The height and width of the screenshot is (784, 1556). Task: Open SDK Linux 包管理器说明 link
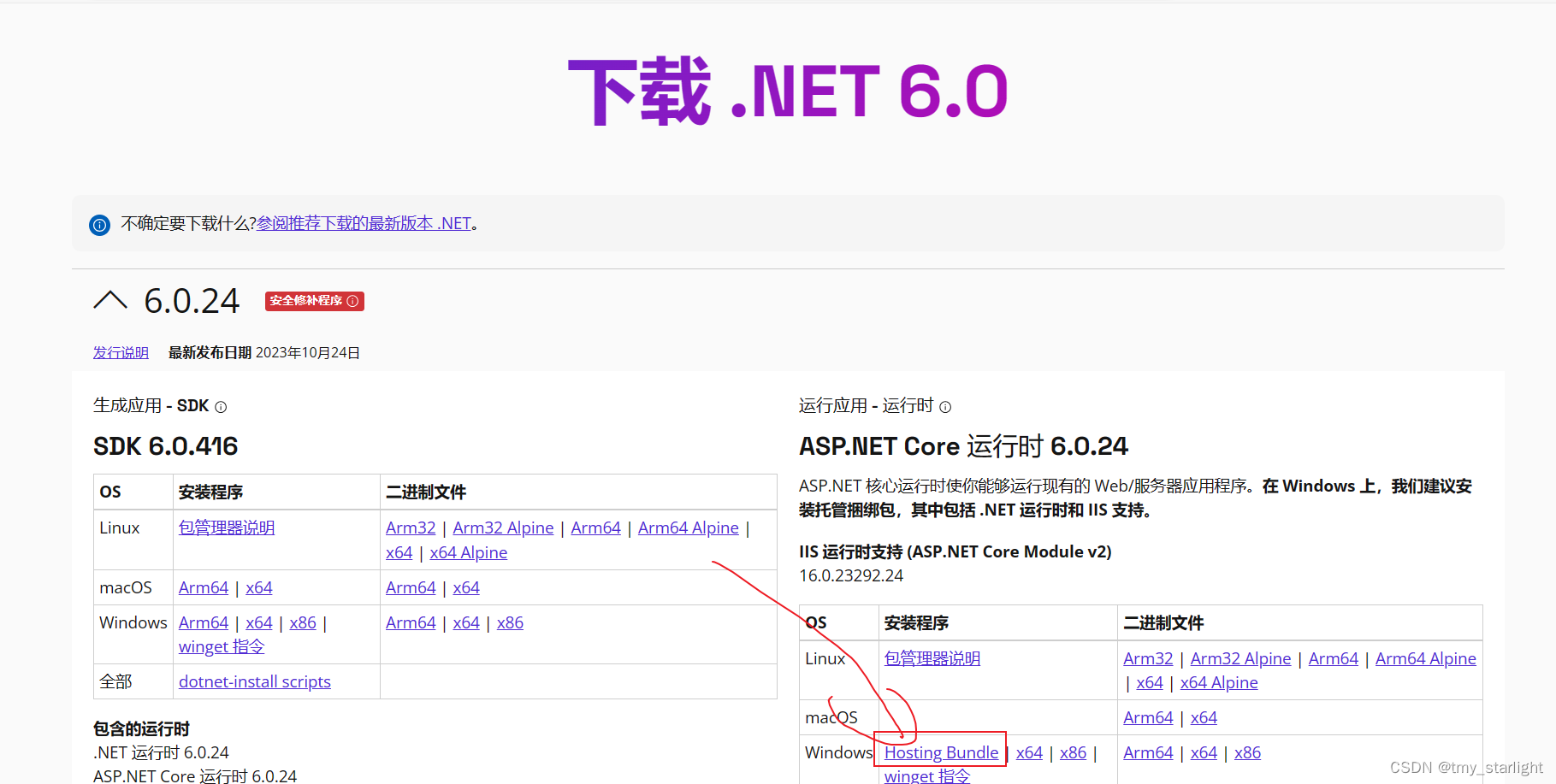(227, 528)
